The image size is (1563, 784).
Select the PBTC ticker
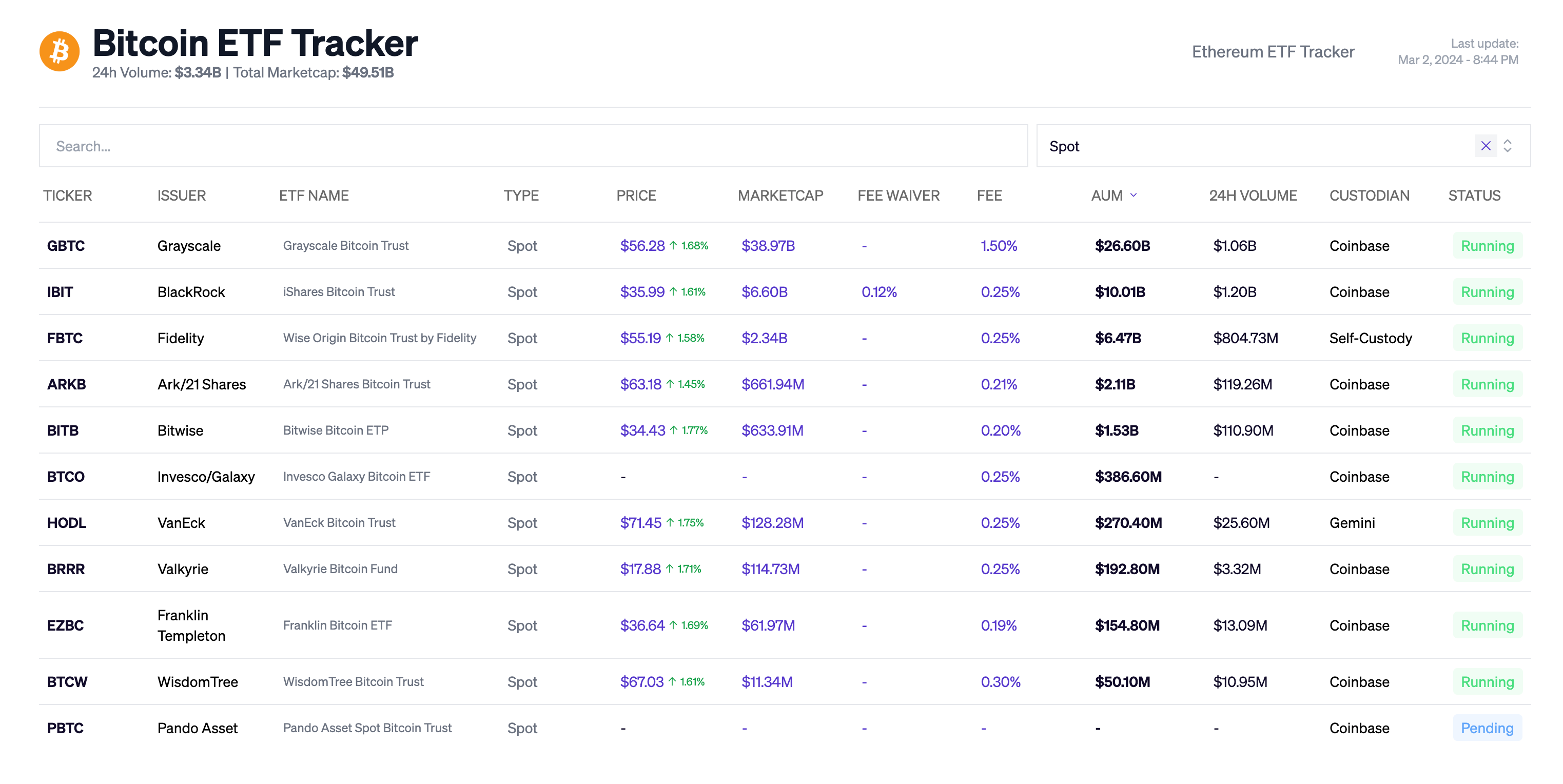(66, 728)
